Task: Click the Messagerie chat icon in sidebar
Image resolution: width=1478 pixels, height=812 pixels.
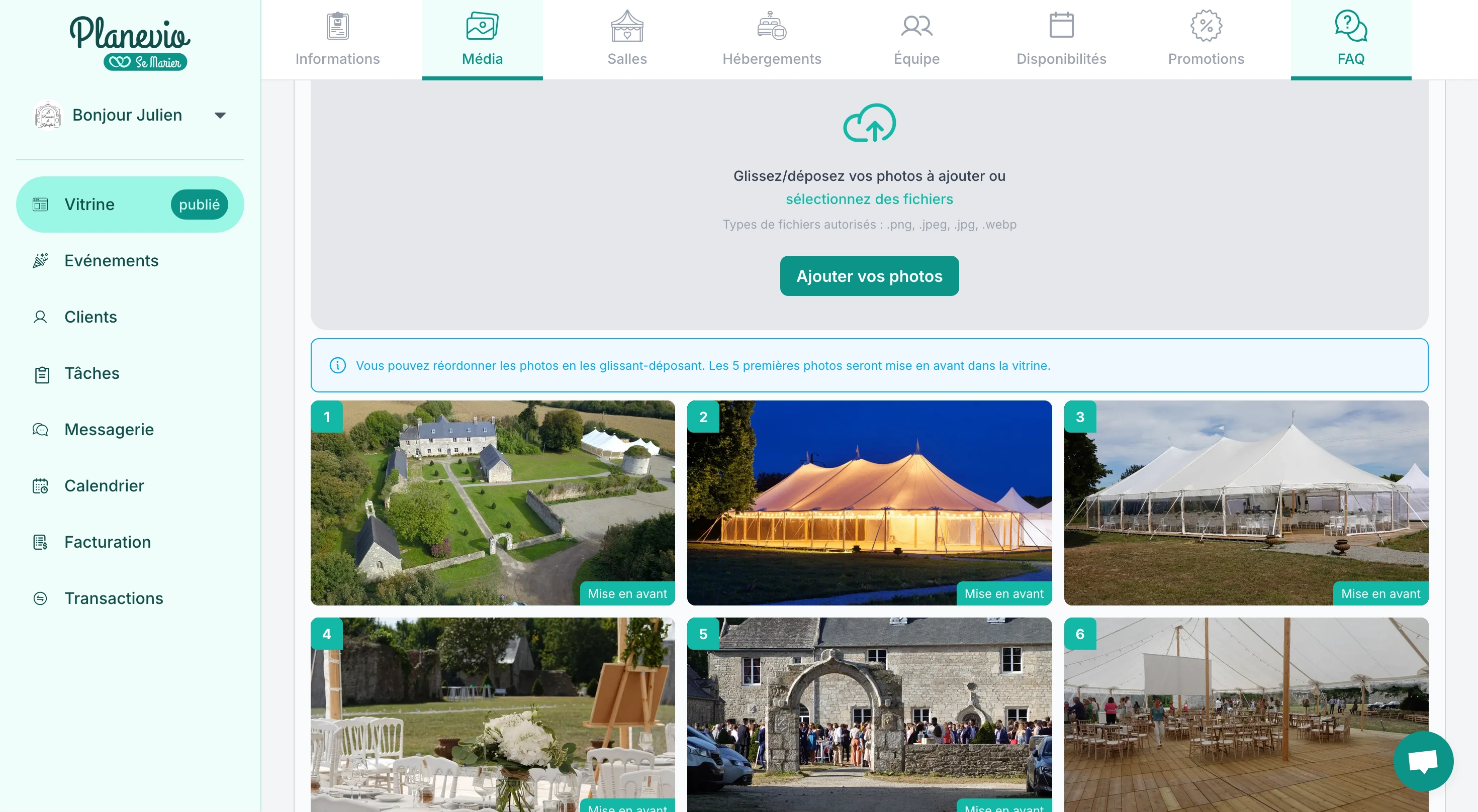Action: [x=40, y=430]
